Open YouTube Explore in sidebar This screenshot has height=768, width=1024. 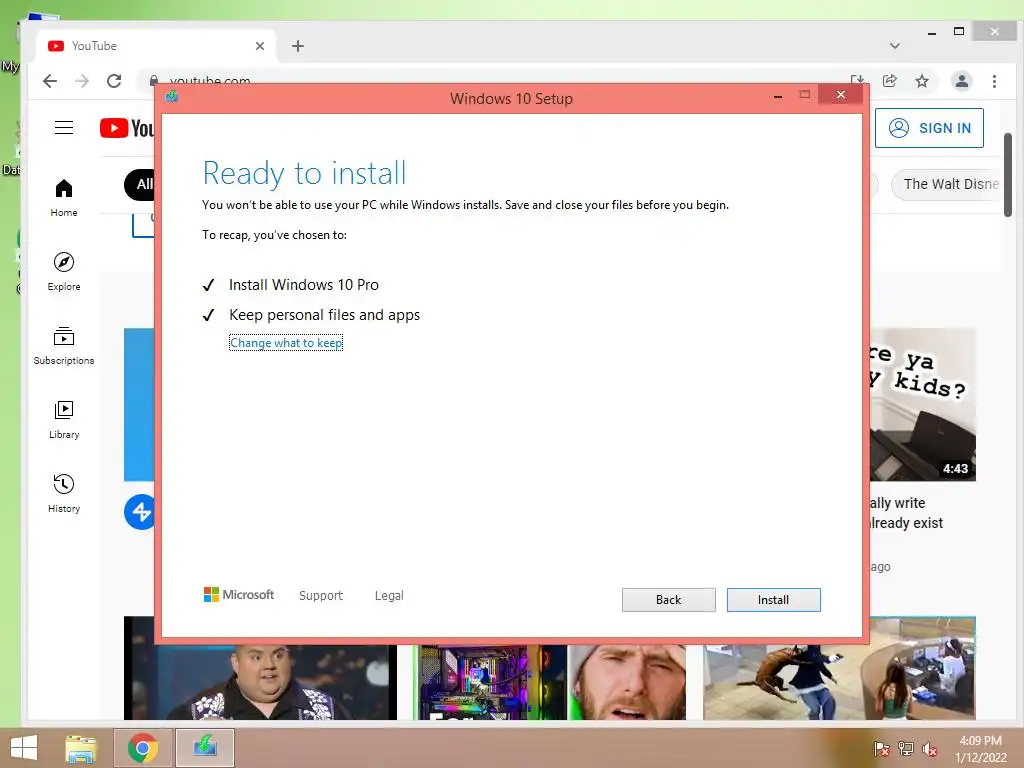point(64,272)
